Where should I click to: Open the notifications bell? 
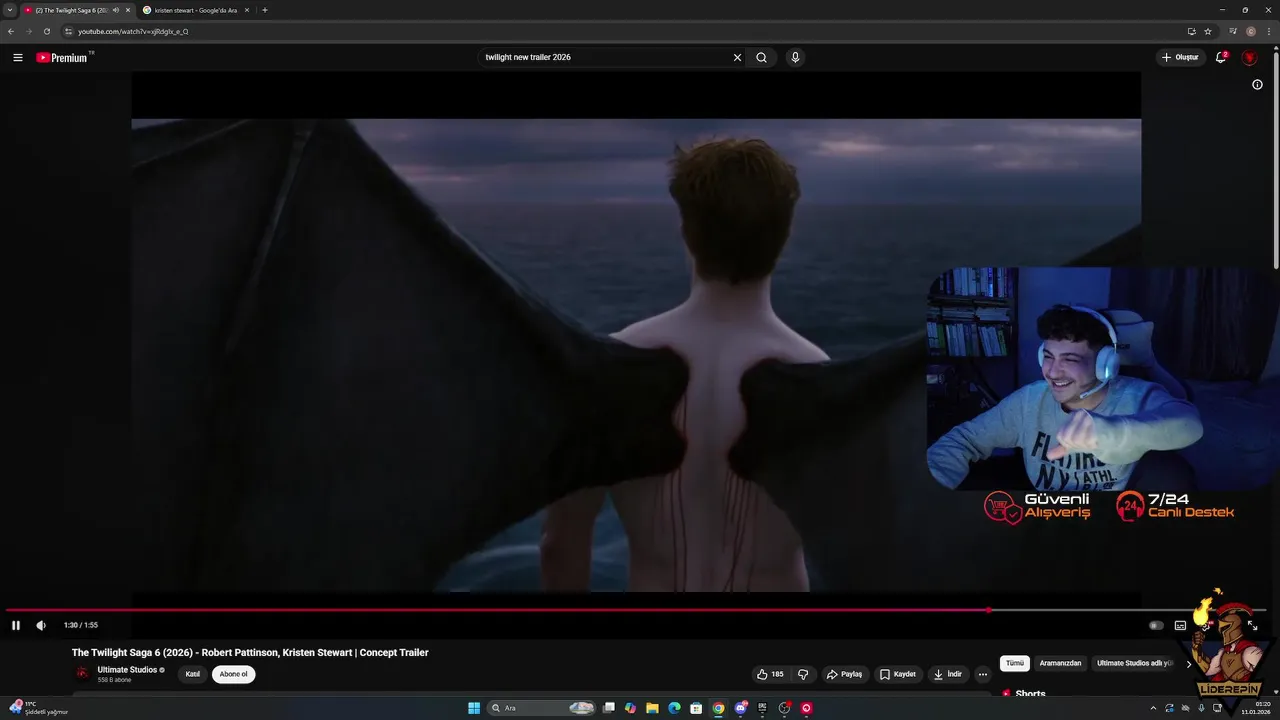(1221, 57)
